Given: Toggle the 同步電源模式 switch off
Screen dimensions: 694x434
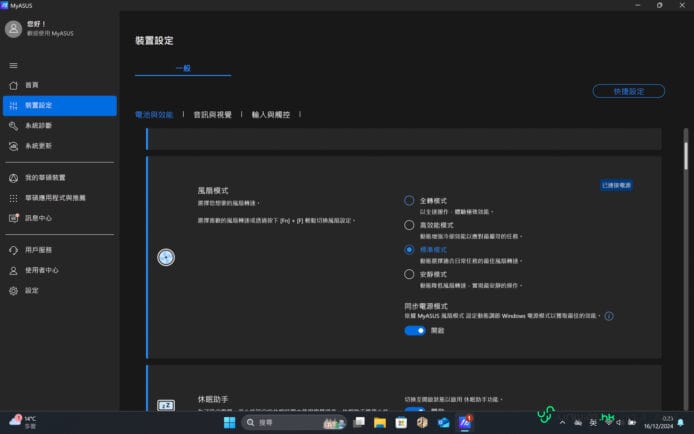Looking at the screenshot, I should click(415, 330).
